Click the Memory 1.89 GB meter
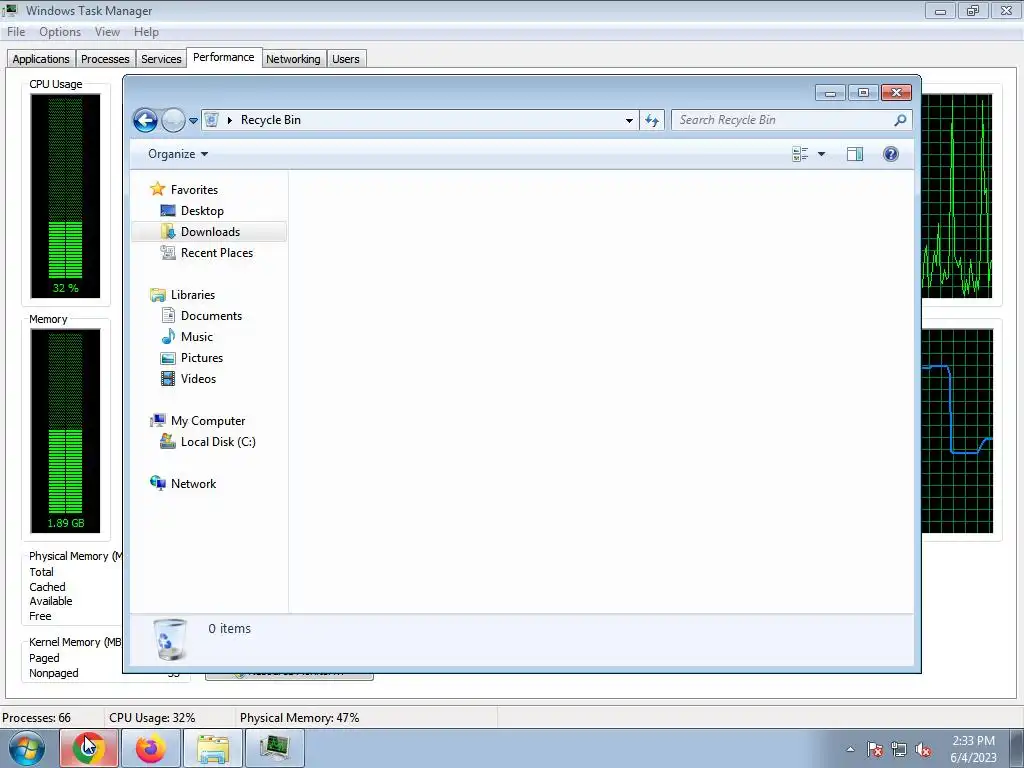Screen dimensions: 1024x768 click(65, 431)
